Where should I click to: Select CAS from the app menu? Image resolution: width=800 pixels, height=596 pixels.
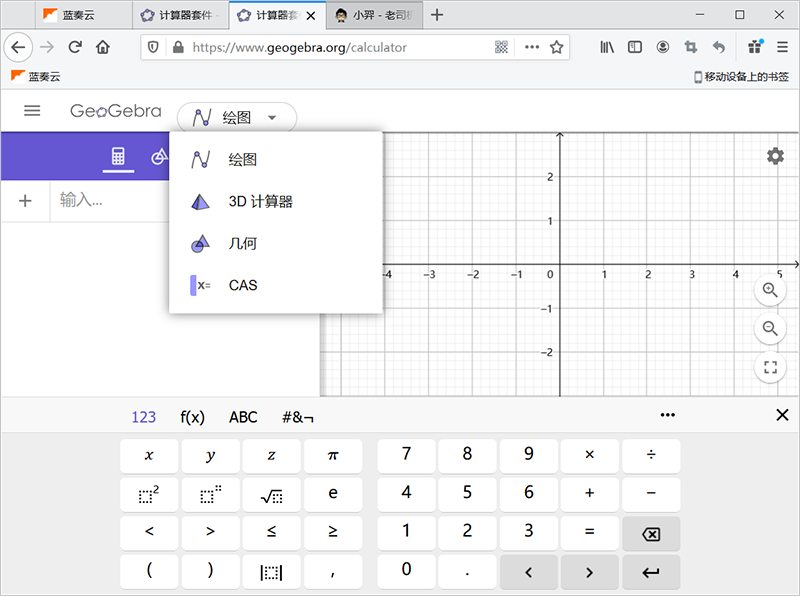point(242,285)
